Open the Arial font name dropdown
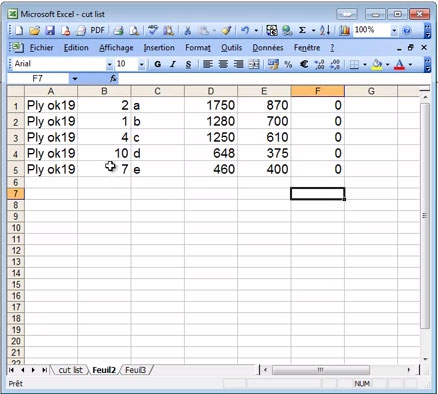438x394 pixels. point(109,64)
